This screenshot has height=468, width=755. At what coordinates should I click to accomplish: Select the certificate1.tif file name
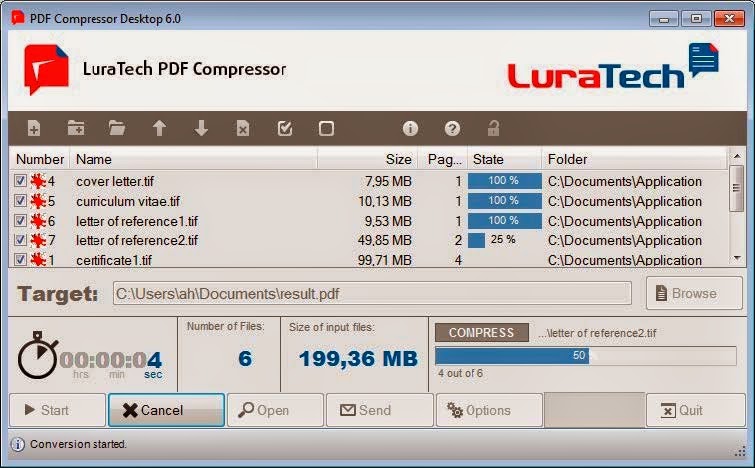tap(114, 260)
